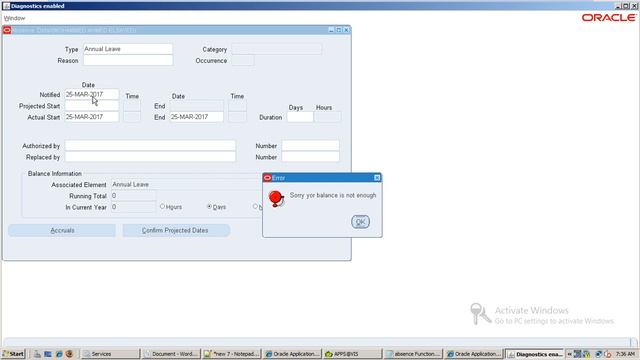Click the Oracle icon in Error dialog title
Viewport: 640px width, 360px height.
pos(267,178)
